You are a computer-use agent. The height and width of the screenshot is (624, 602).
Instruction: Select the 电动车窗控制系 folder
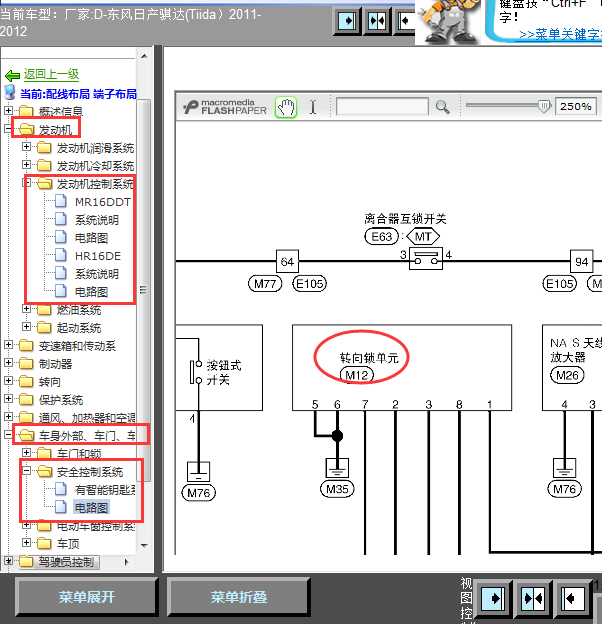click(95, 526)
